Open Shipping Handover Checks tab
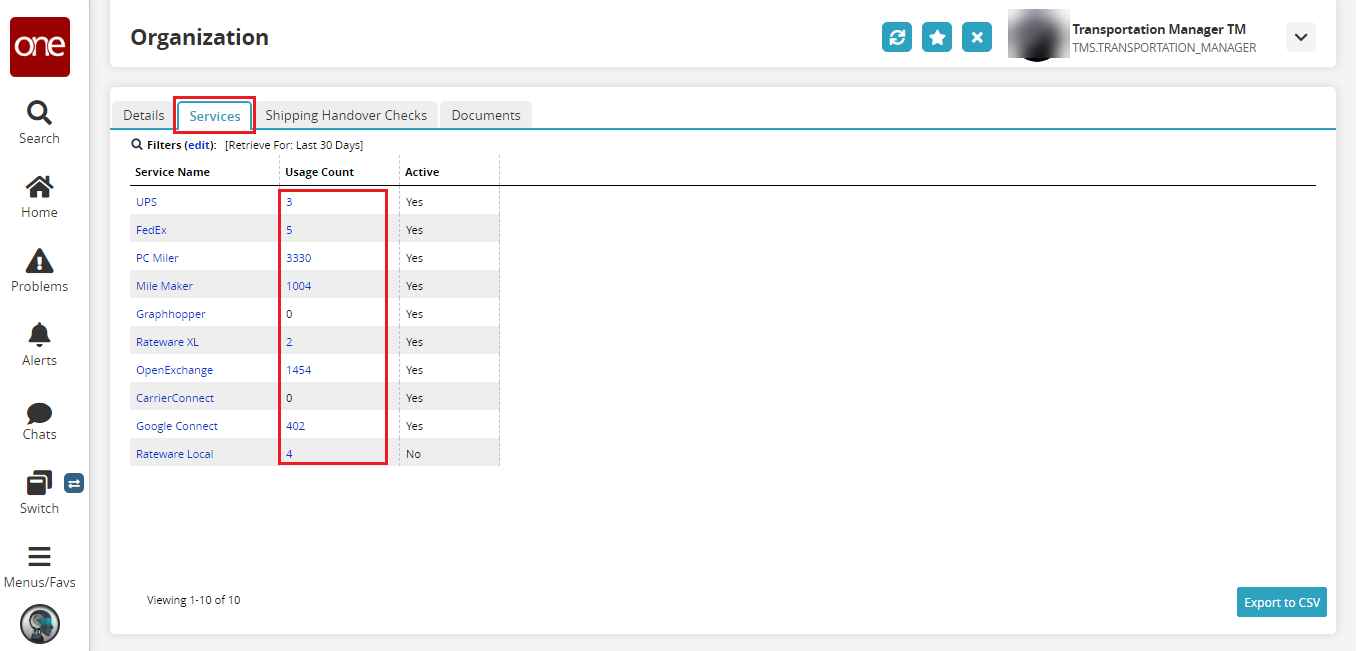Image resolution: width=1357 pixels, height=651 pixels. 346,115
